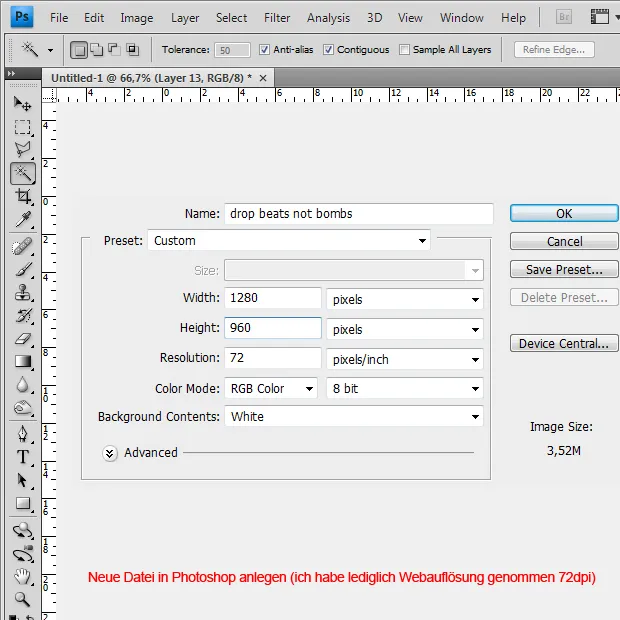
Task: Select the Rectangular Marquee tool
Action: tap(22, 127)
